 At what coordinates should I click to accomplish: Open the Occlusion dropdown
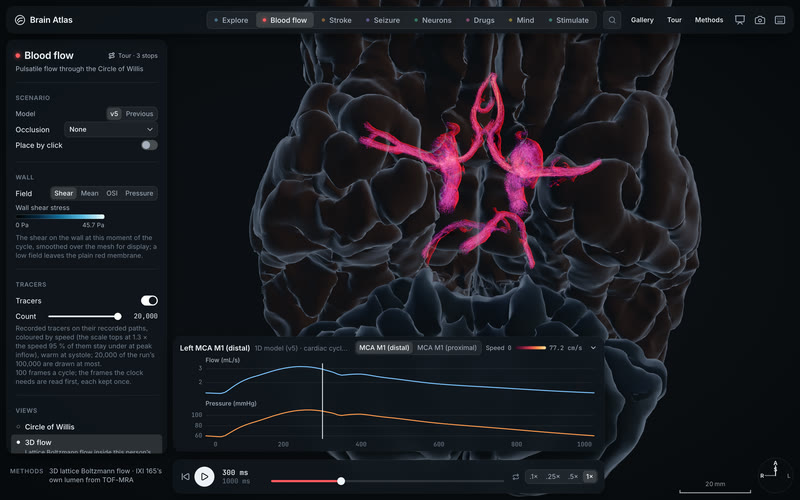click(111, 130)
